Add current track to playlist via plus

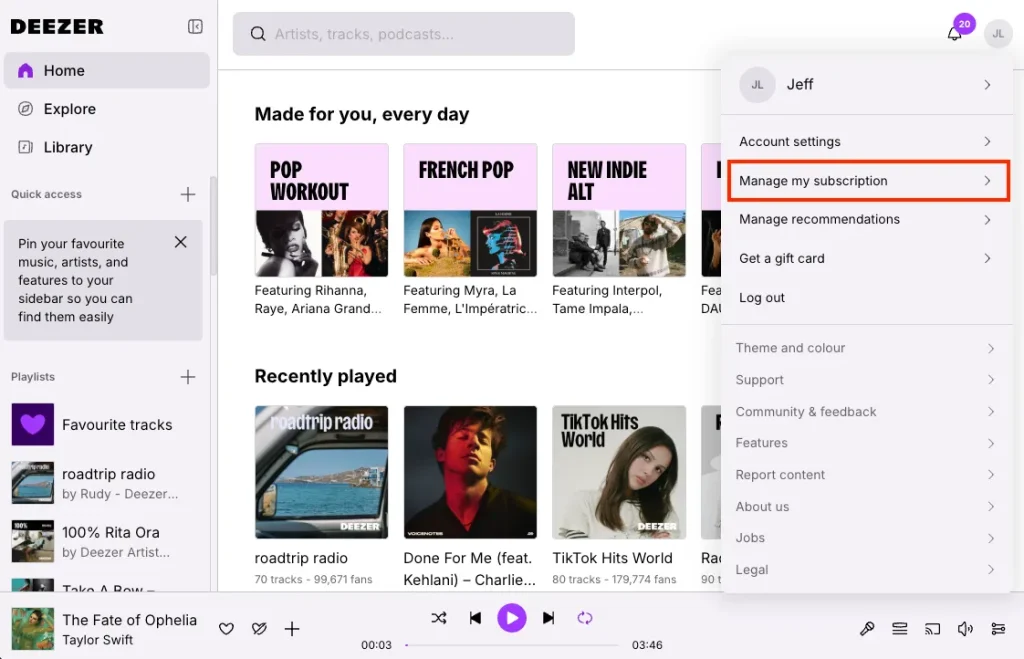(x=292, y=629)
